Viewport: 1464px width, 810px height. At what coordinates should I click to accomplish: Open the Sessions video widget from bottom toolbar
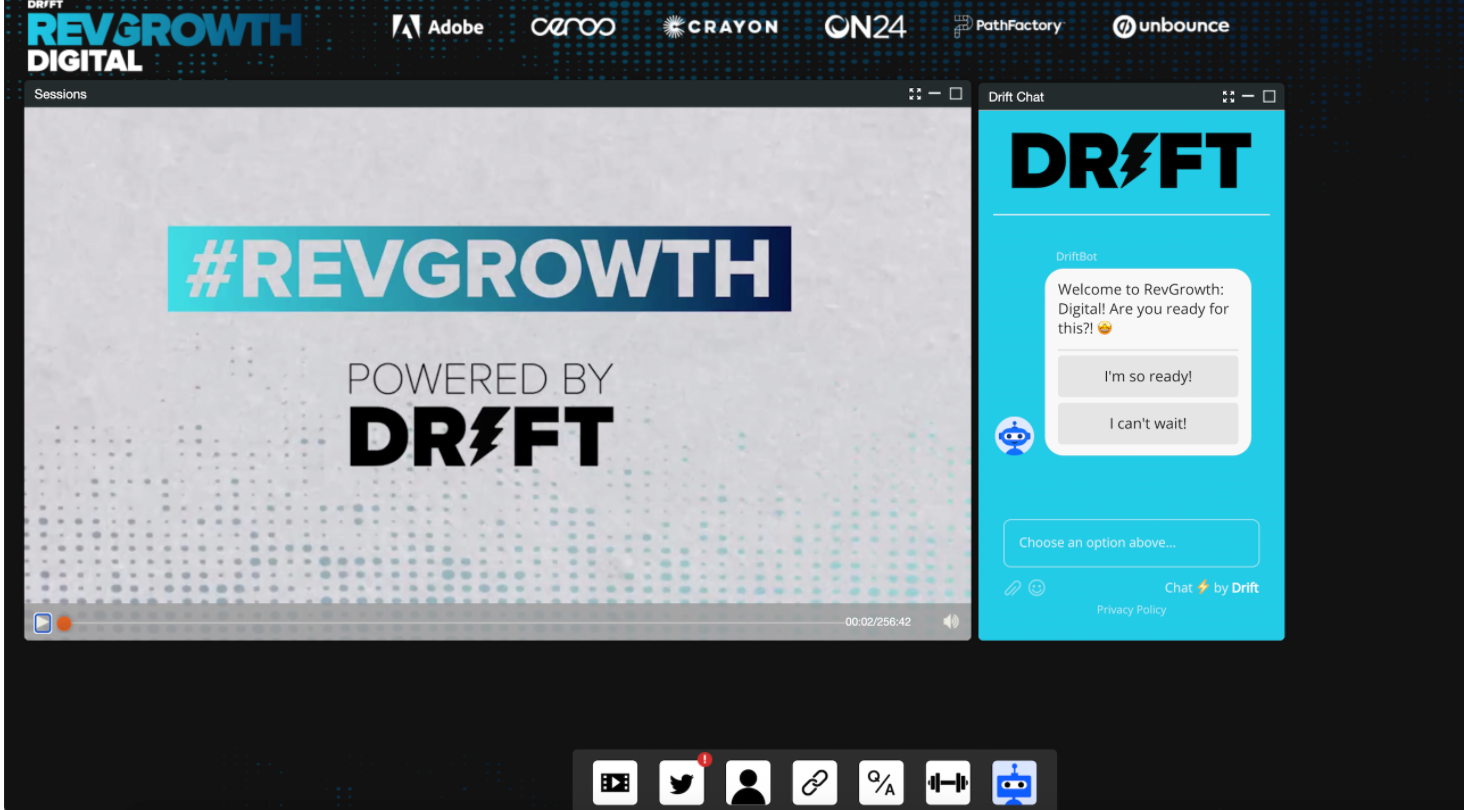click(615, 782)
